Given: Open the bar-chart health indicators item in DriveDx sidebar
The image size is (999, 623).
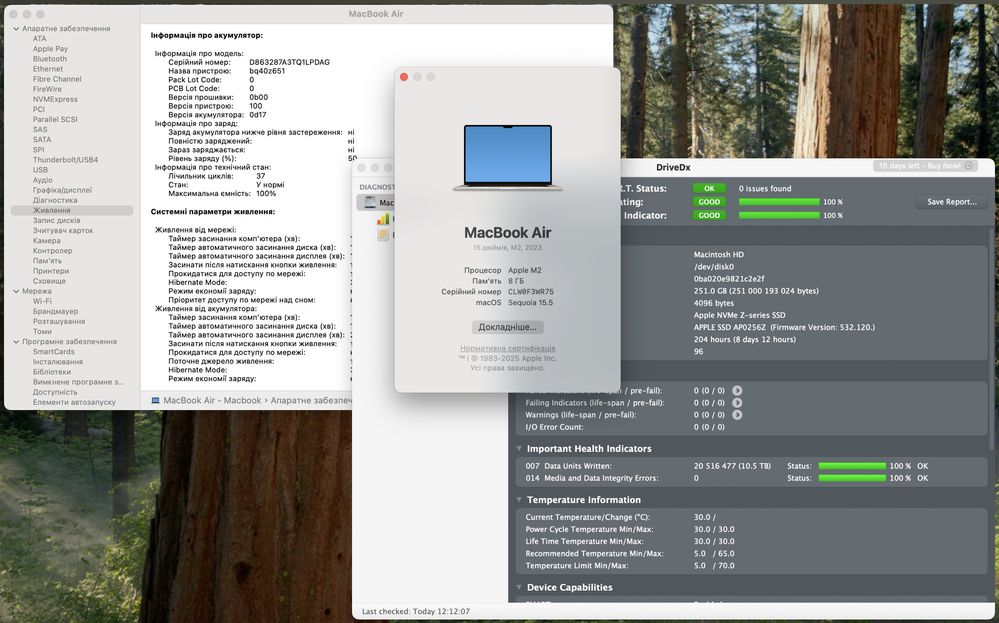Looking at the screenshot, I should 383,219.
